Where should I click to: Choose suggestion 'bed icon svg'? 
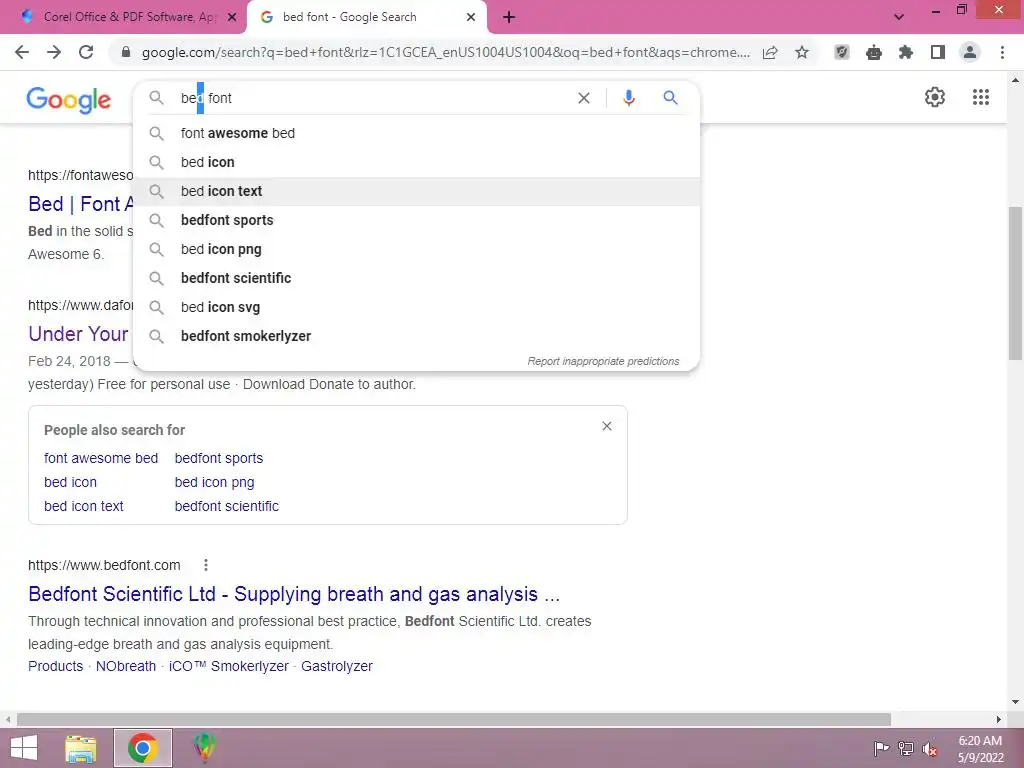click(x=417, y=307)
